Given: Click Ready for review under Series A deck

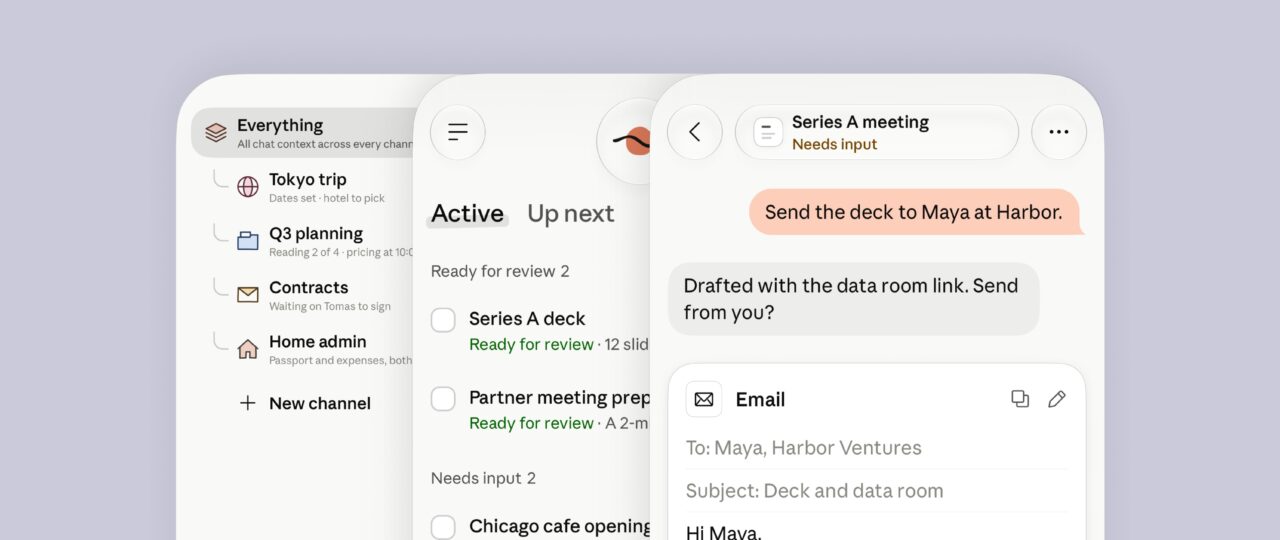Looking at the screenshot, I should 531,344.
